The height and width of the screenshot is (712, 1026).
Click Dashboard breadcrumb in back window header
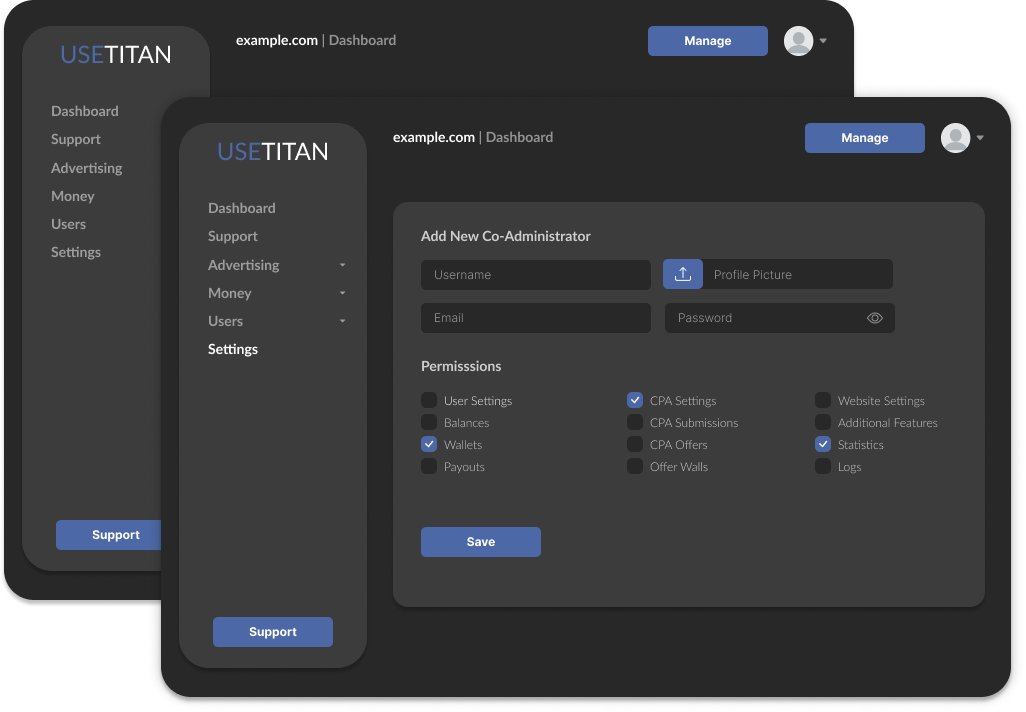[363, 41]
